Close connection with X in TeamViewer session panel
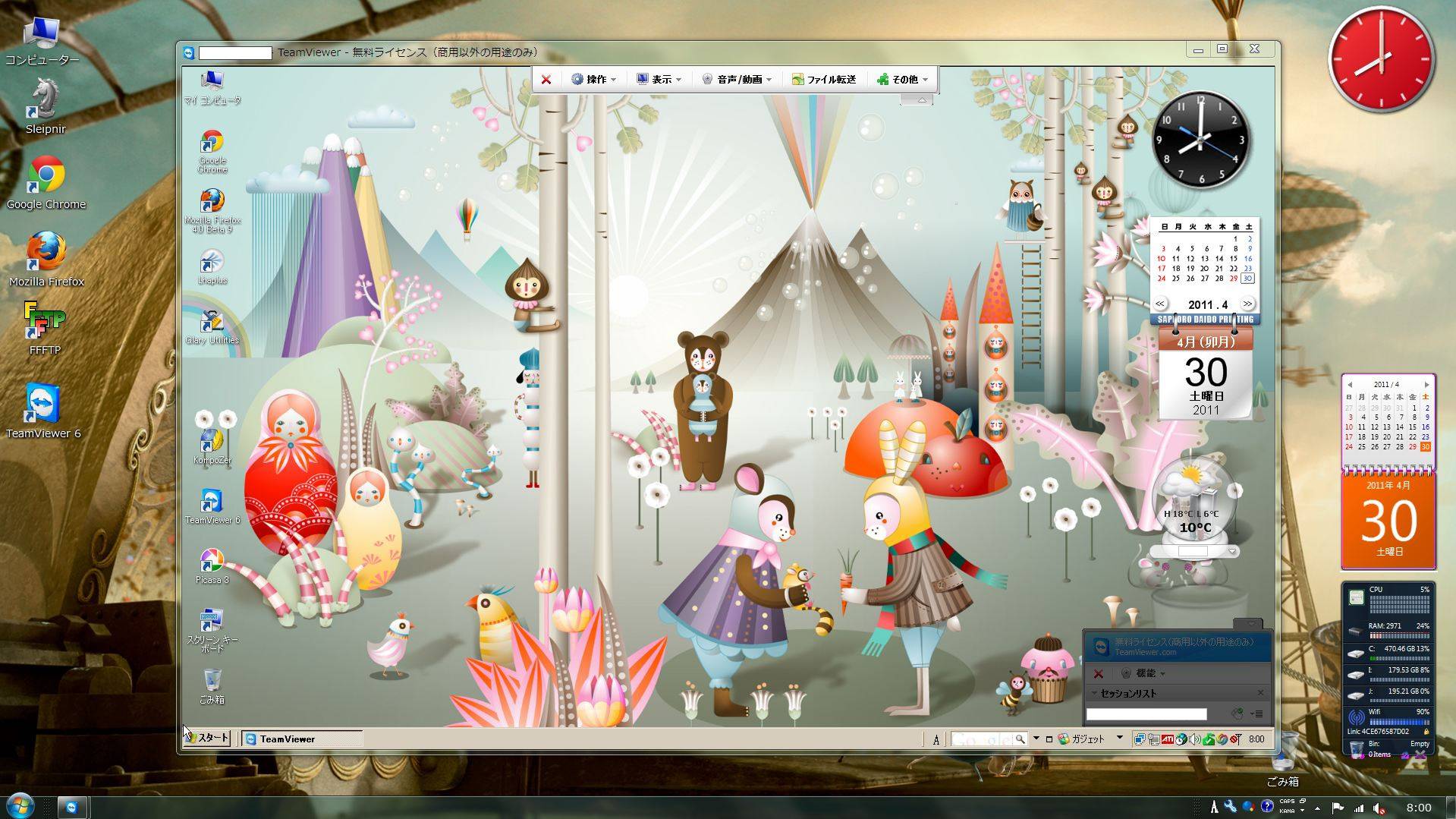Screen dimensions: 1456x819 point(1098,673)
